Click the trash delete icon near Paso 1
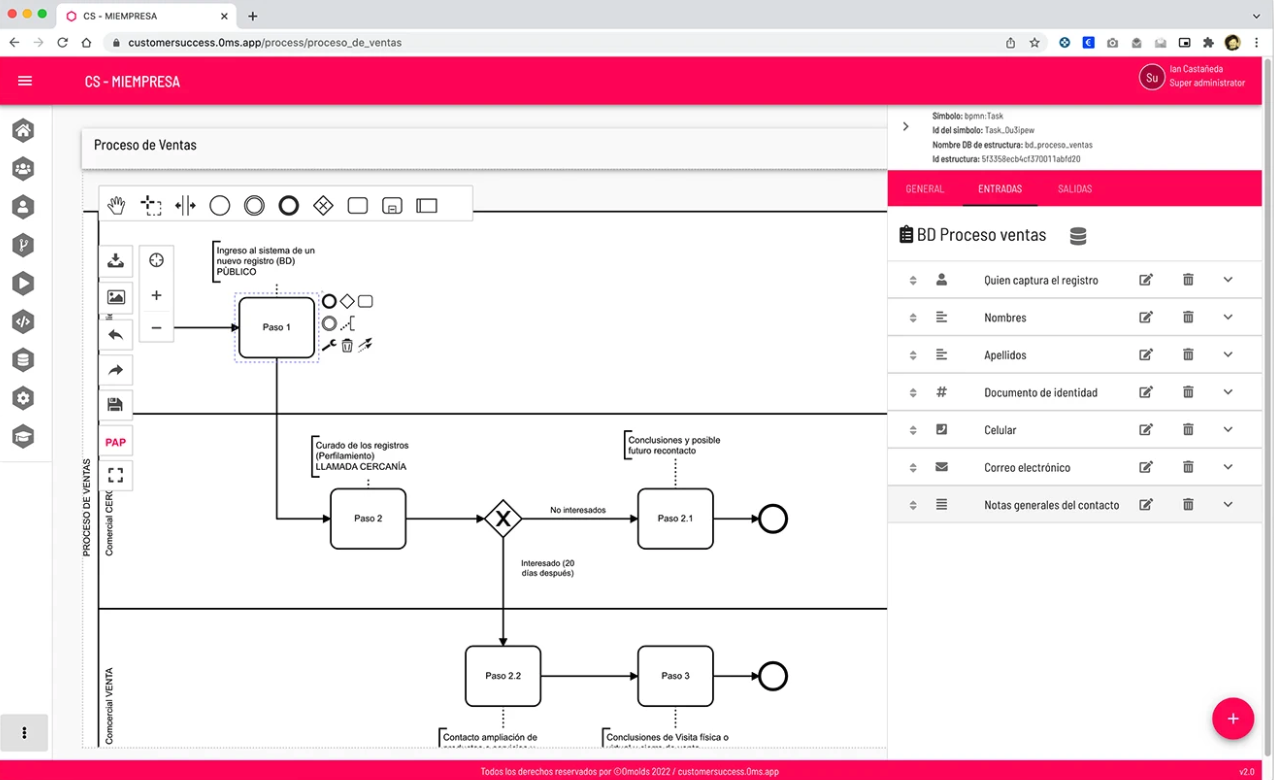This screenshot has height=780, width=1274. (347, 345)
